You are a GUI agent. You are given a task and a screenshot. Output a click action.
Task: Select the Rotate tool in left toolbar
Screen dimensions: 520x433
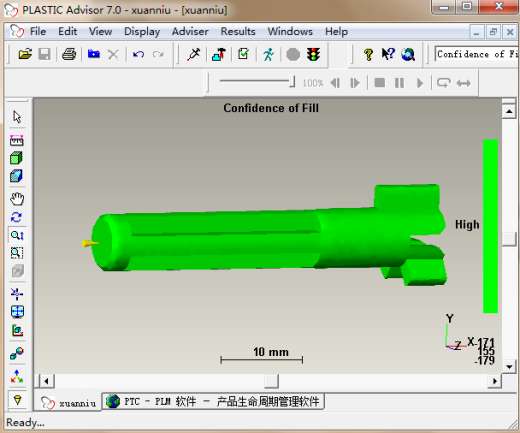click(17, 217)
